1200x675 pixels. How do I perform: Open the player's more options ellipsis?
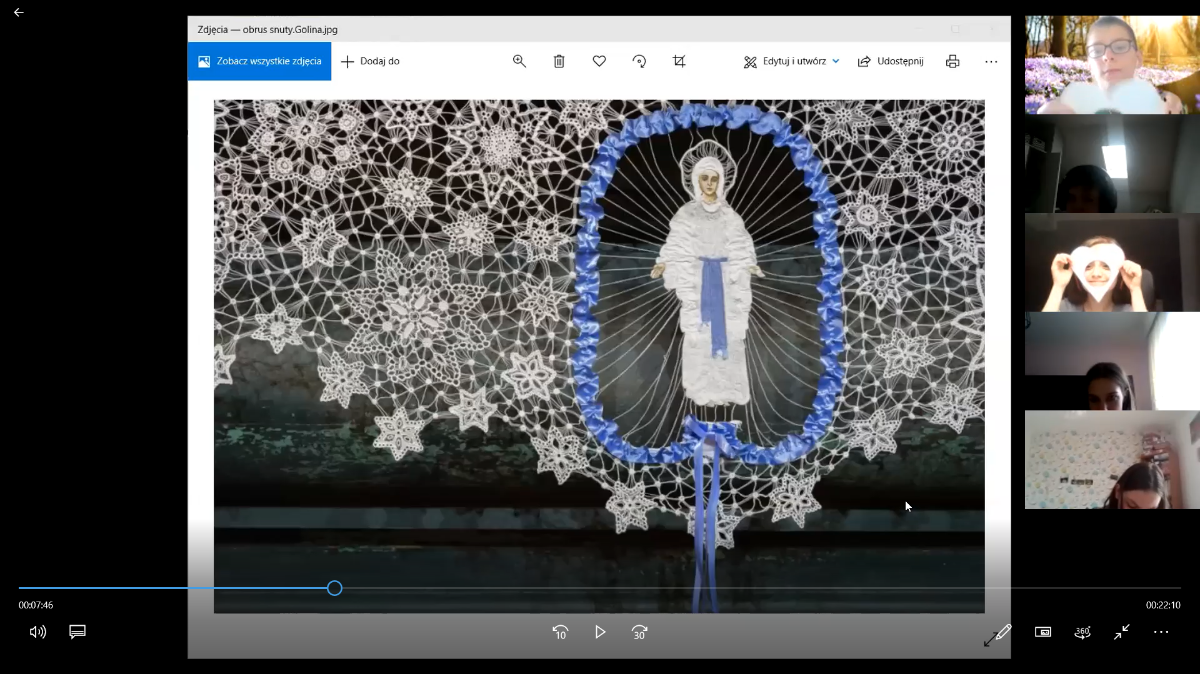[x=1161, y=632]
